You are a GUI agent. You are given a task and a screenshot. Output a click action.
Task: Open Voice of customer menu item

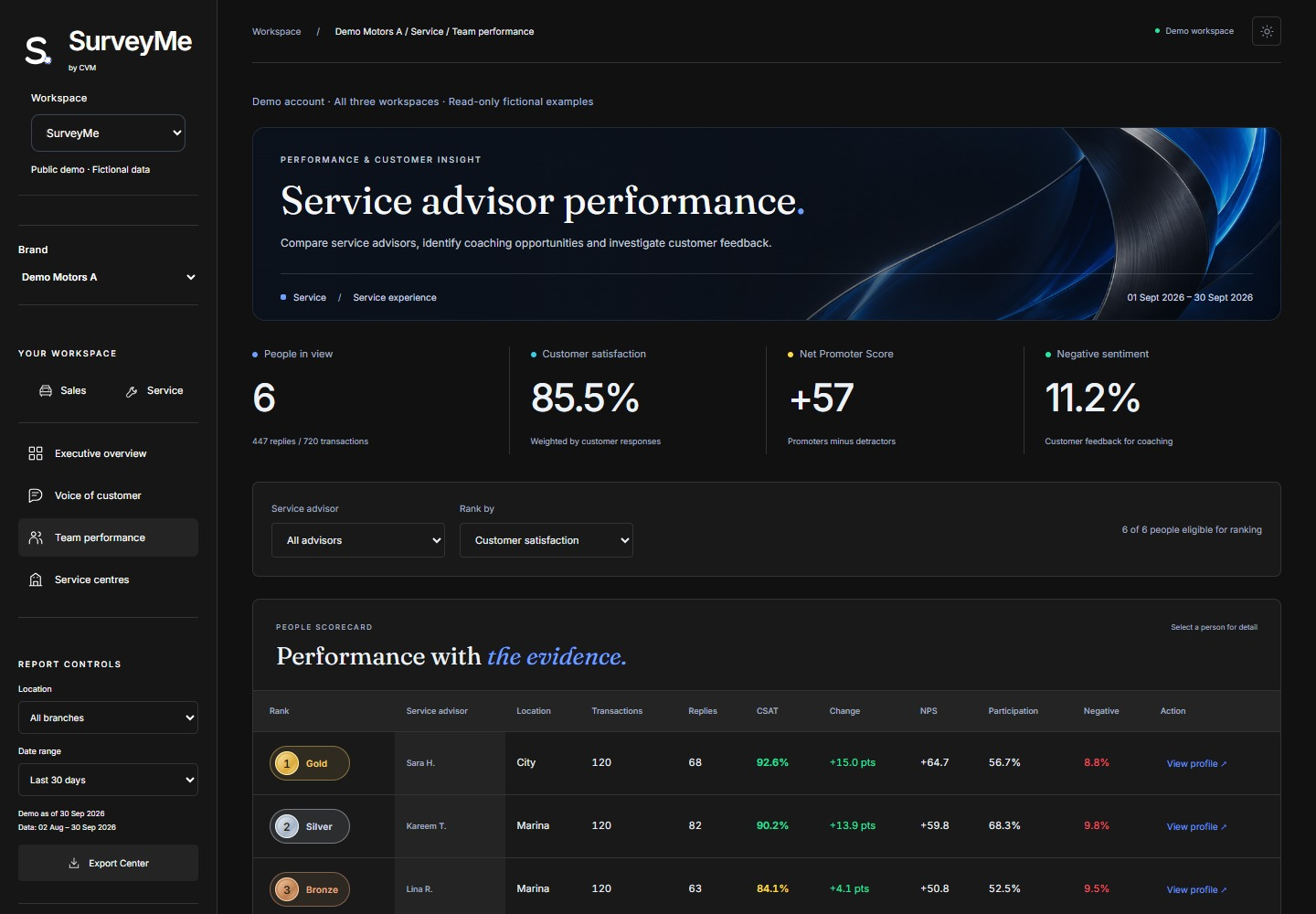[108, 495]
